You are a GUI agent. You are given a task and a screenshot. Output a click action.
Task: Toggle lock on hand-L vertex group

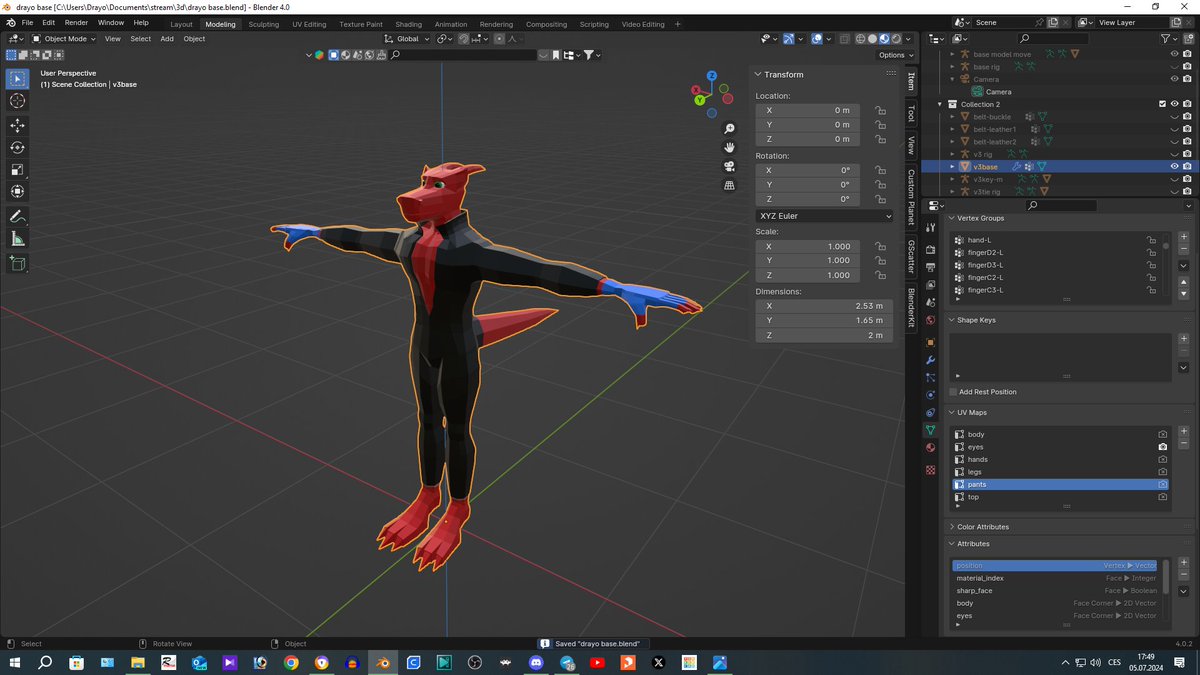(1153, 240)
